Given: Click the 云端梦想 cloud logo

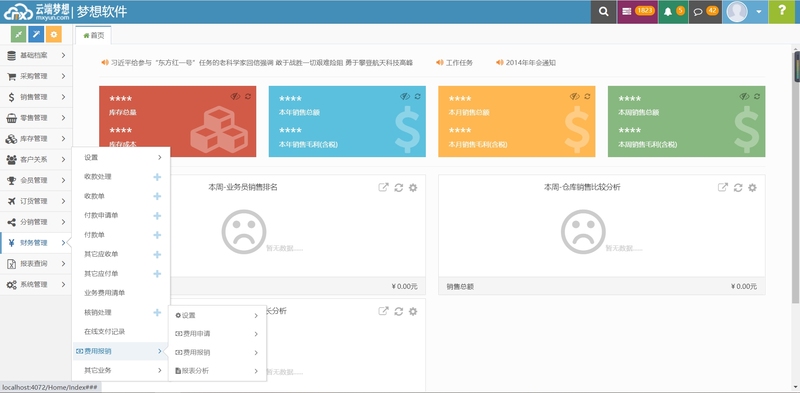Looking at the screenshot, I should pyautogui.click(x=37, y=12).
